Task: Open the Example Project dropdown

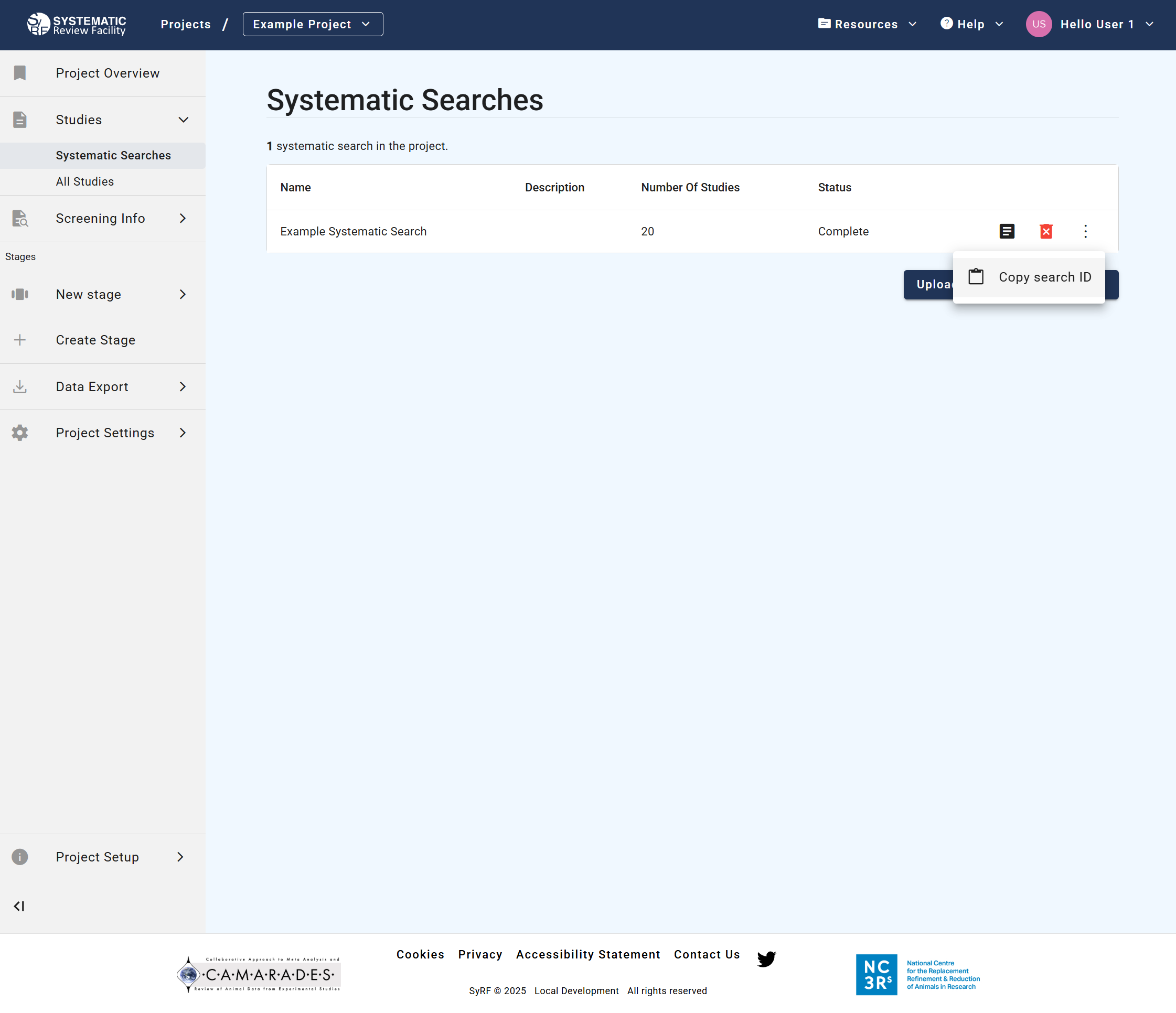Action: coord(313,24)
